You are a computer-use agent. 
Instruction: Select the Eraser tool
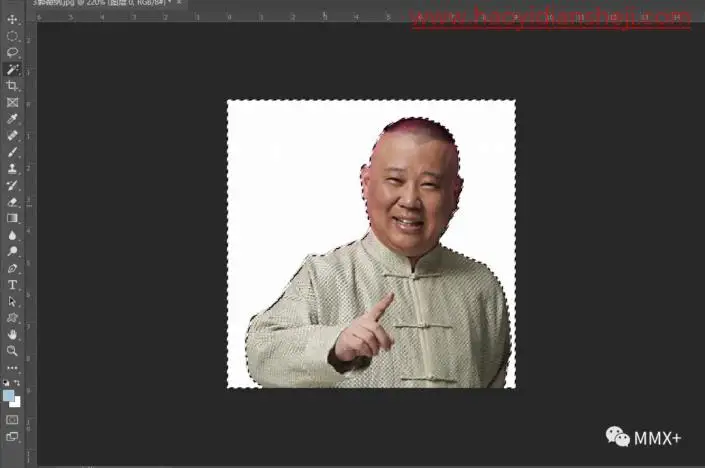pyautogui.click(x=12, y=202)
